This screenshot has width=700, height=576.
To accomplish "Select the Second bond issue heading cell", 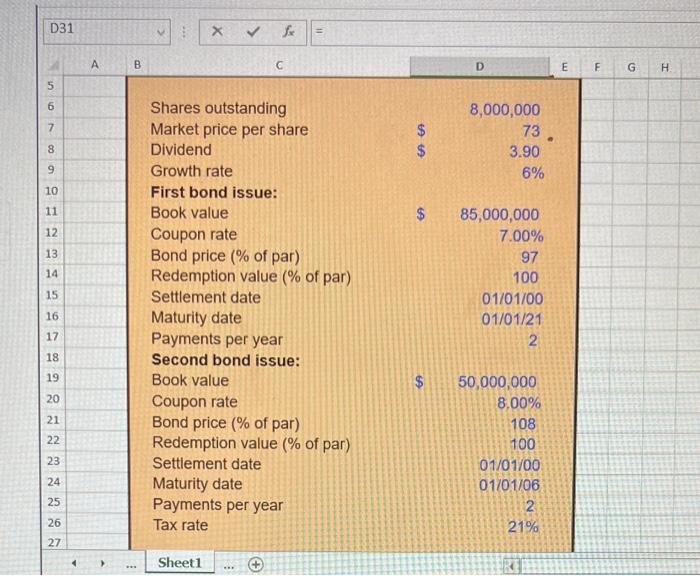I will (225, 360).
